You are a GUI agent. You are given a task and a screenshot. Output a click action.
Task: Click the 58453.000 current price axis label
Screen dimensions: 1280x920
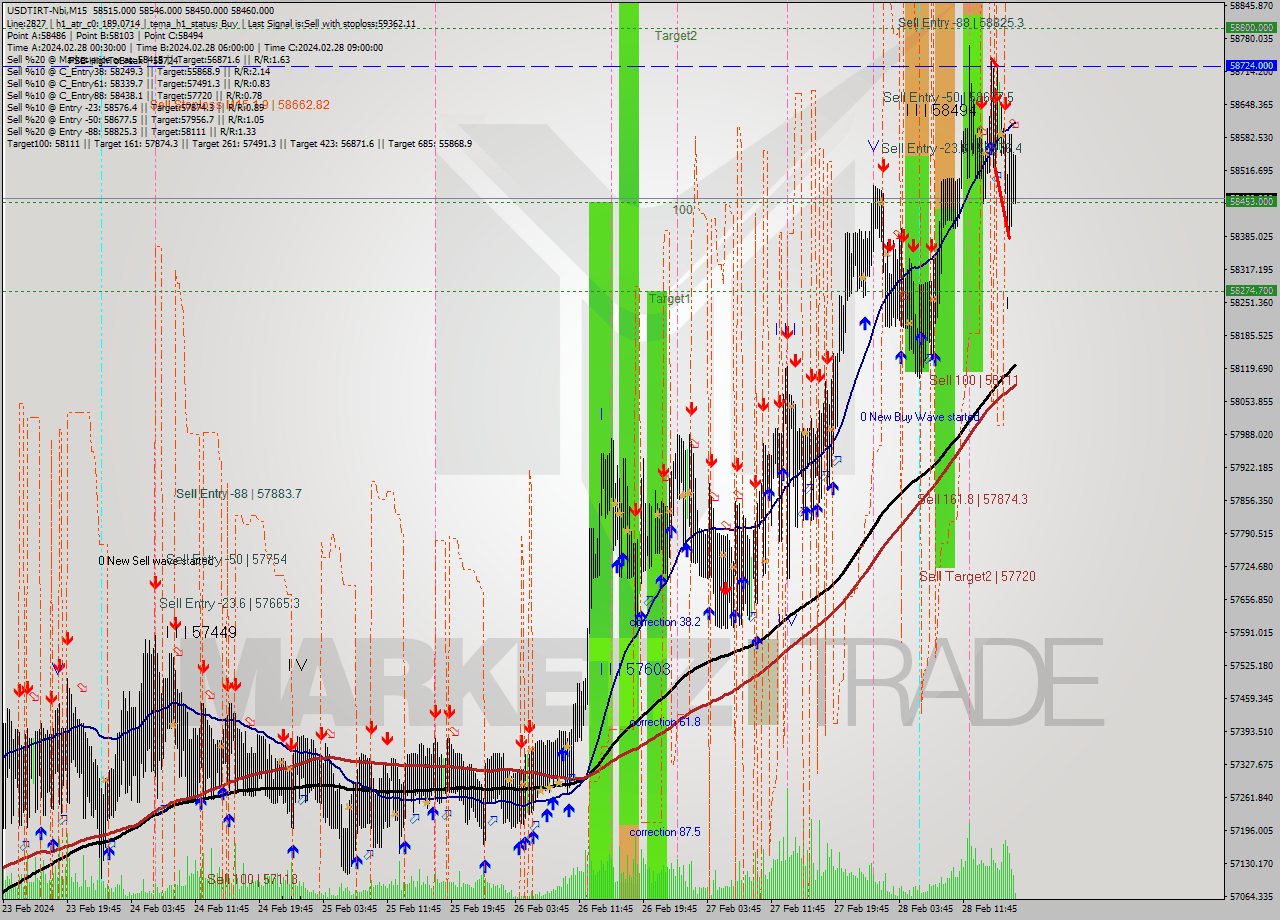pos(1251,201)
